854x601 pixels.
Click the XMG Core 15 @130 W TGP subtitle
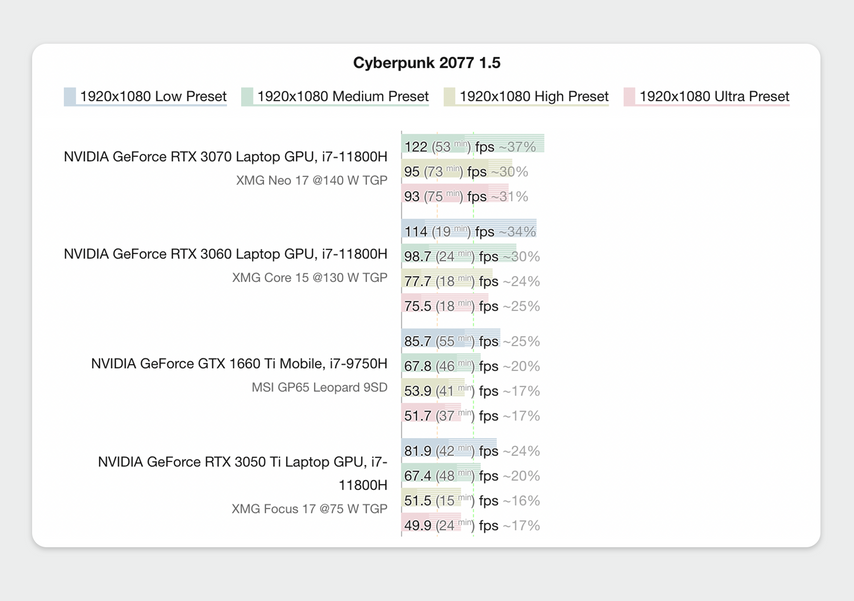[310, 277]
